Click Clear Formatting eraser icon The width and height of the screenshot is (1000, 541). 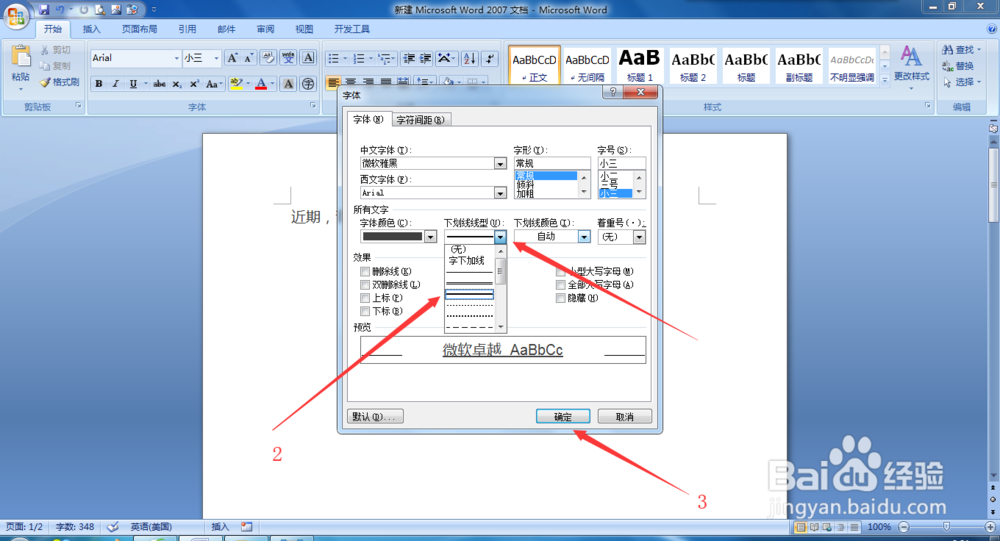pyautogui.click(x=268, y=58)
